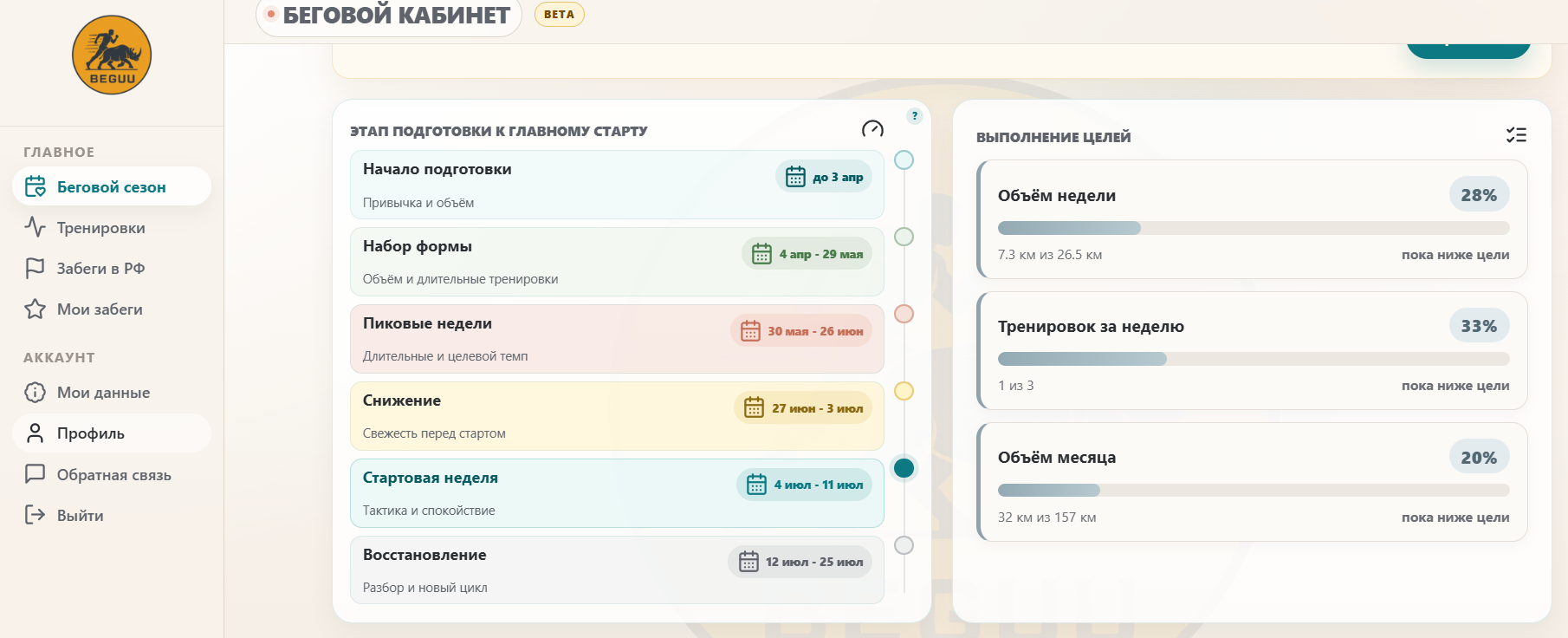Select the grey timeline dot for Восстановление
Image resolution: width=1568 pixels, height=638 pixels.
(x=904, y=545)
